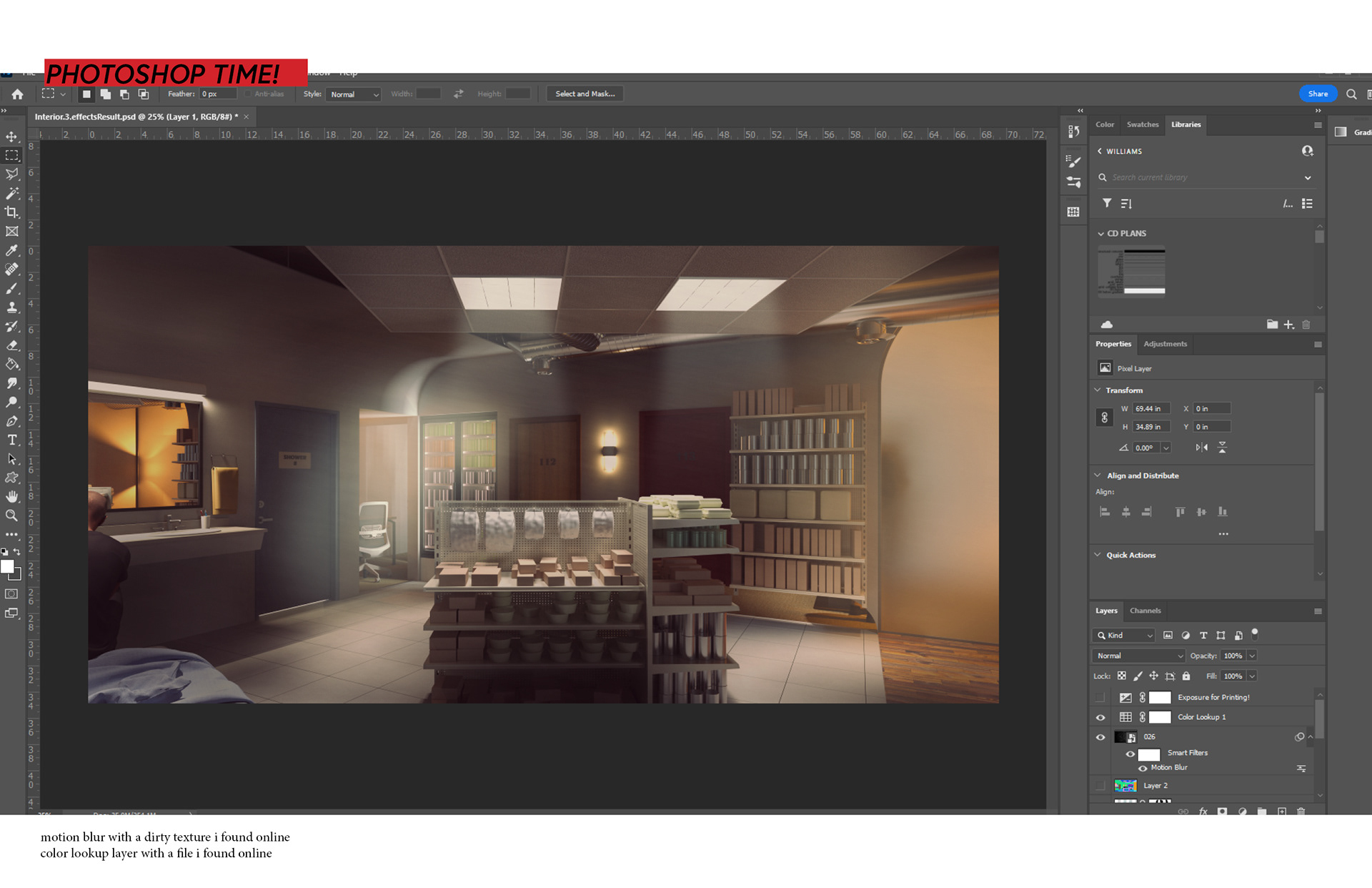Flip horizontally icon in Transform section
This screenshot has width=1372, height=888.
pyautogui.click(x=1202, y=448)
